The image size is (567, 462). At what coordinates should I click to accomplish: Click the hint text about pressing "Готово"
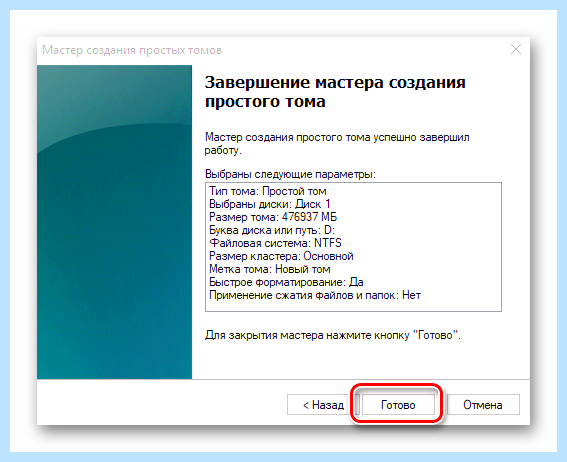click(333, 335)
